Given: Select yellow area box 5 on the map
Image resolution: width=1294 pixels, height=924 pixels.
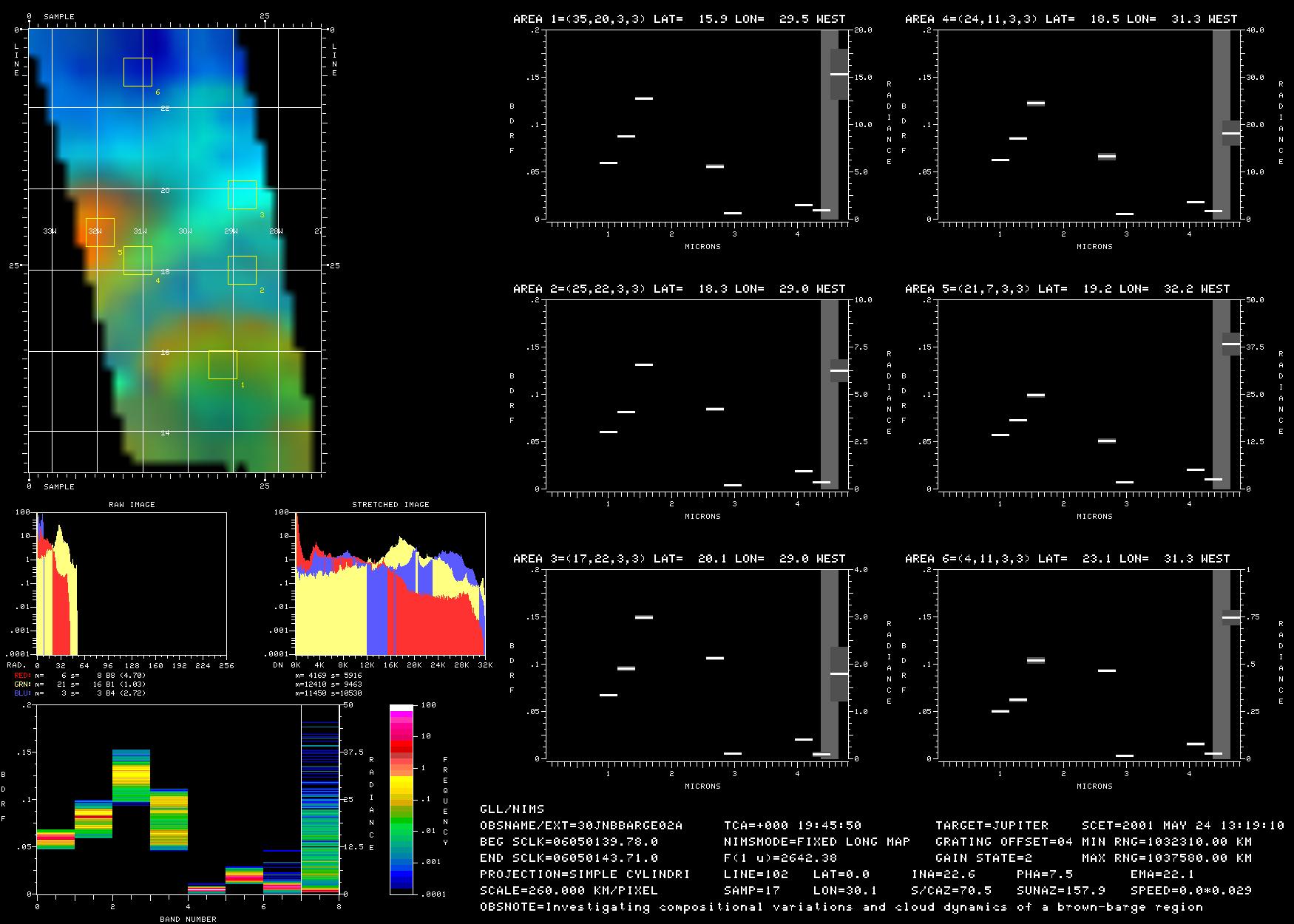Looking at the screenshot, I should tap(100, 232).
